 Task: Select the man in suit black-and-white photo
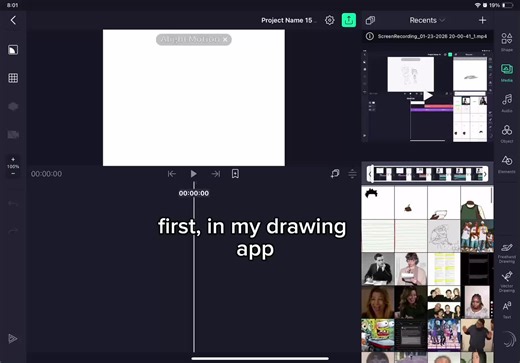[x=378, y=269]
